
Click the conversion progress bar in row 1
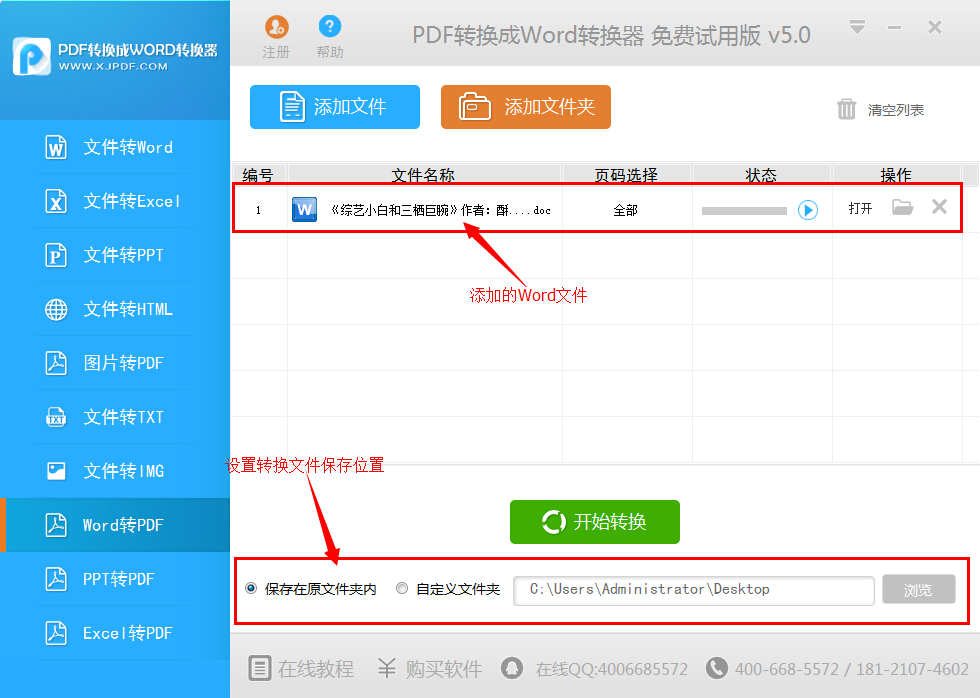tap(744, 211)
